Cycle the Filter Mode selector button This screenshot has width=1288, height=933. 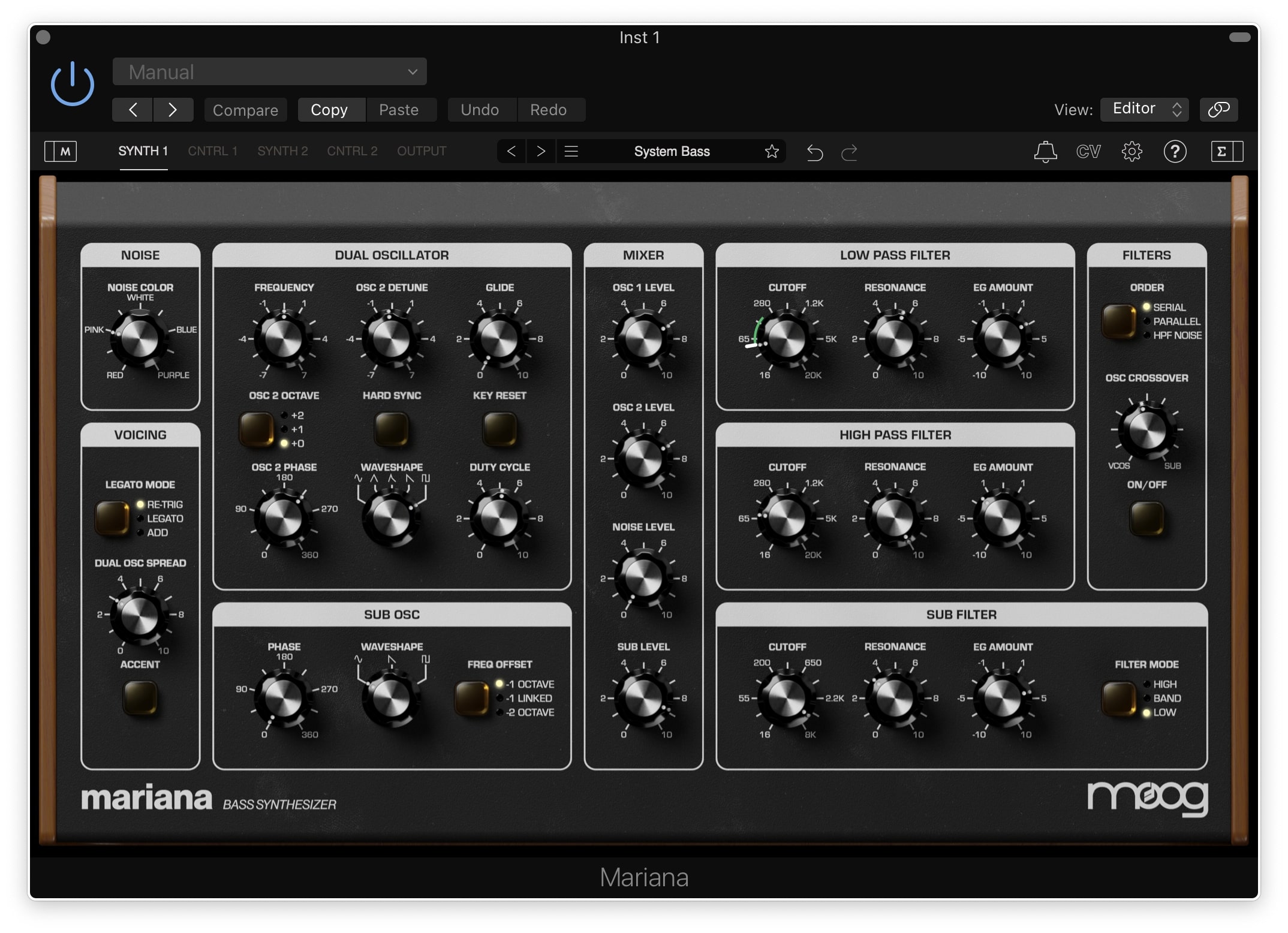point(1119,699)
